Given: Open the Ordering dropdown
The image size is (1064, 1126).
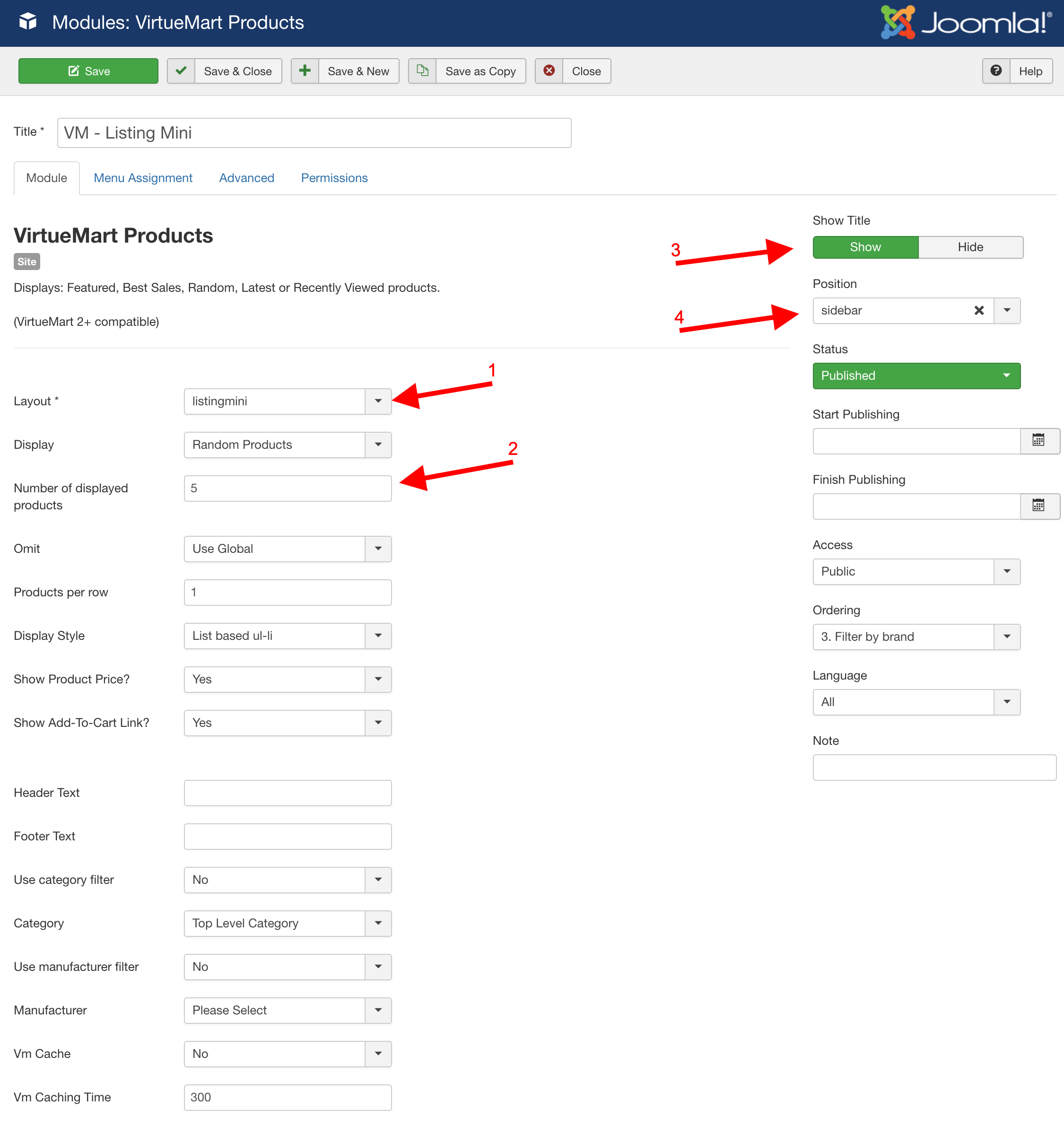Looking at the screenshot, I should point(916,637).
